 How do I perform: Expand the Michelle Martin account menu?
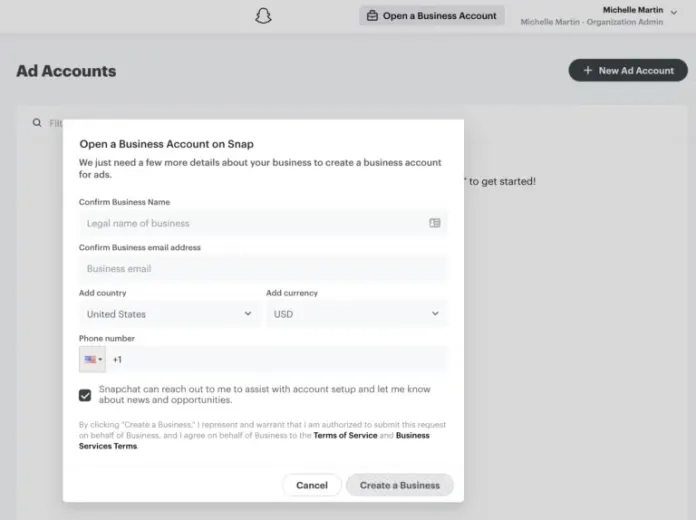pyautogui.click(x=673, y=12)
